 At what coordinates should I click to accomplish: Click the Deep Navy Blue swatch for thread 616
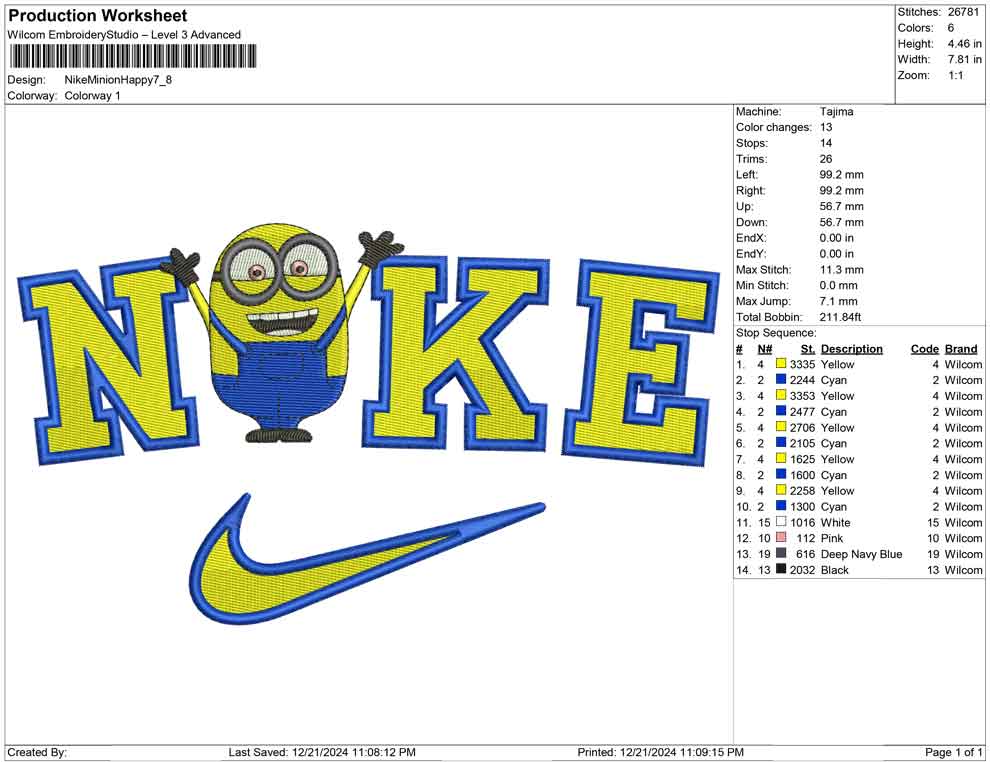tap(781, 553)
